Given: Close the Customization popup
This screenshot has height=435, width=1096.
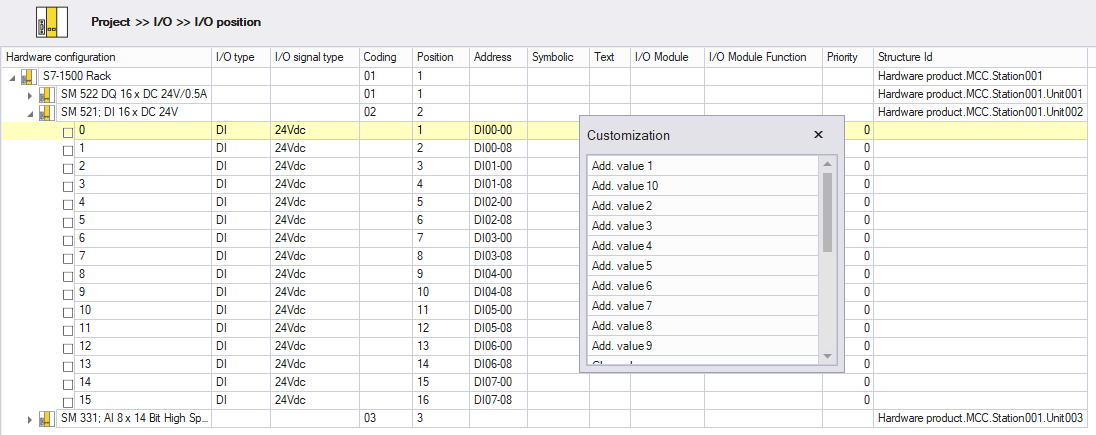Looking at the screenshot, I should coord(818,135).
